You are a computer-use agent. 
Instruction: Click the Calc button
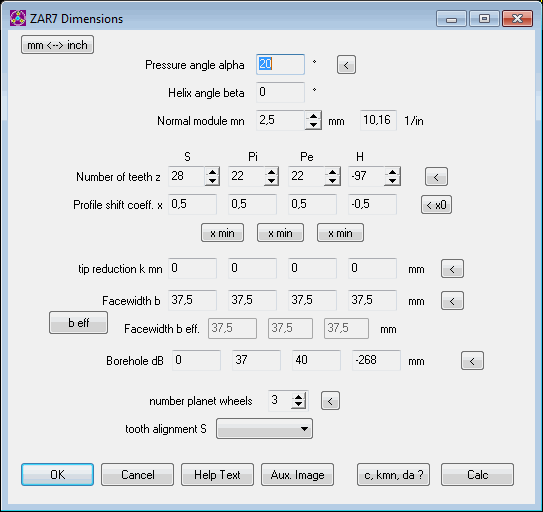point(477,475)
